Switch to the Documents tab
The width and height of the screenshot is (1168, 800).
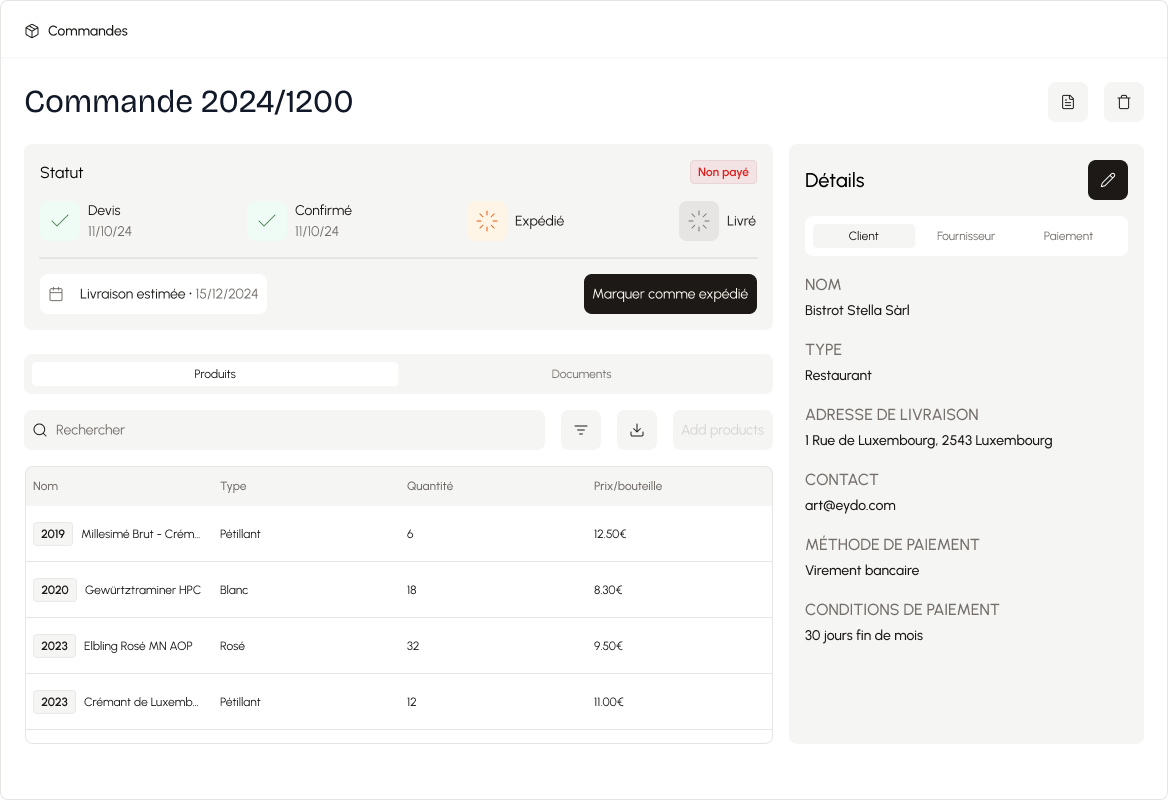(x=581, y=374)
